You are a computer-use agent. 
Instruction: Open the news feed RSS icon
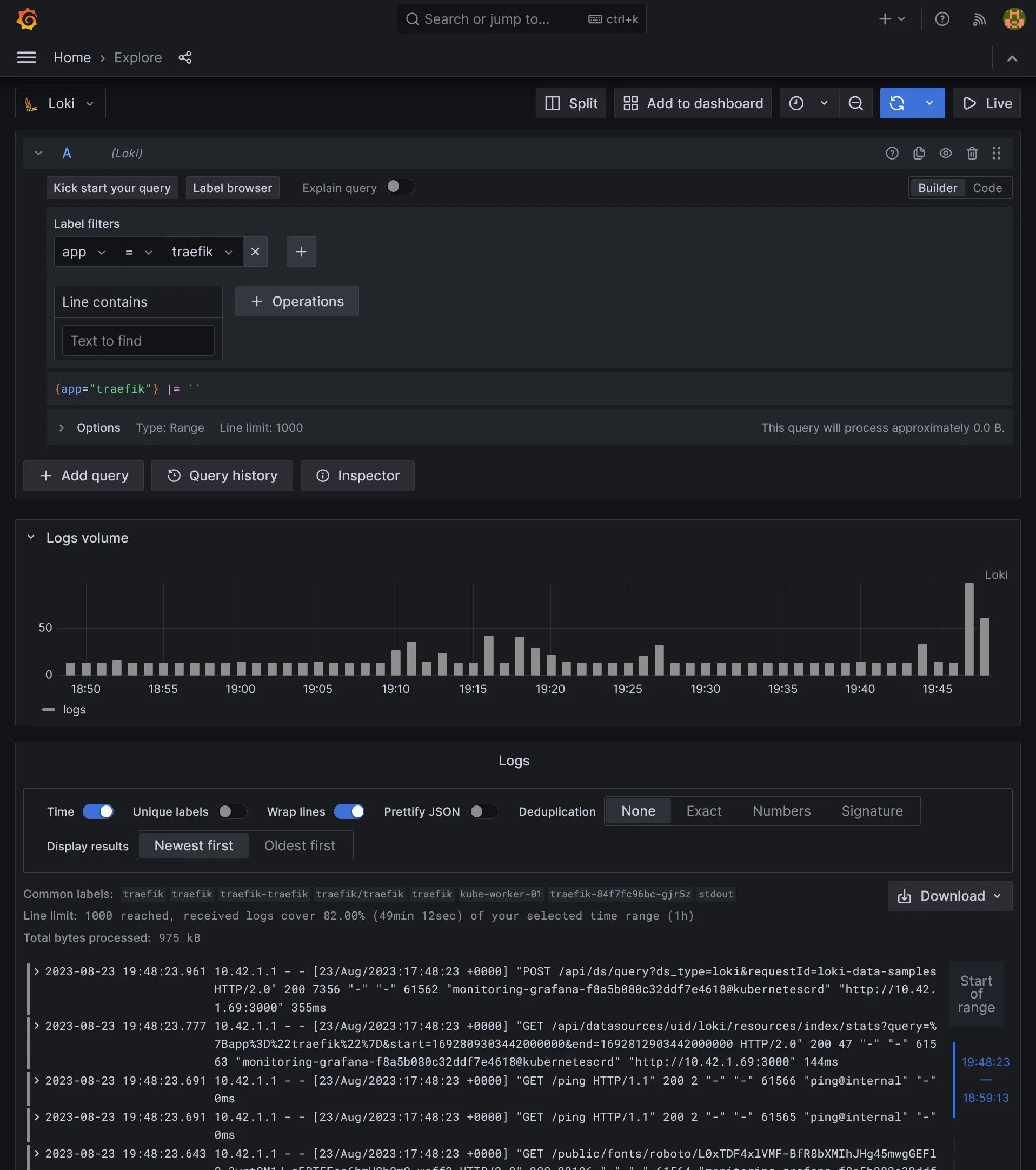tap(979, 19)
